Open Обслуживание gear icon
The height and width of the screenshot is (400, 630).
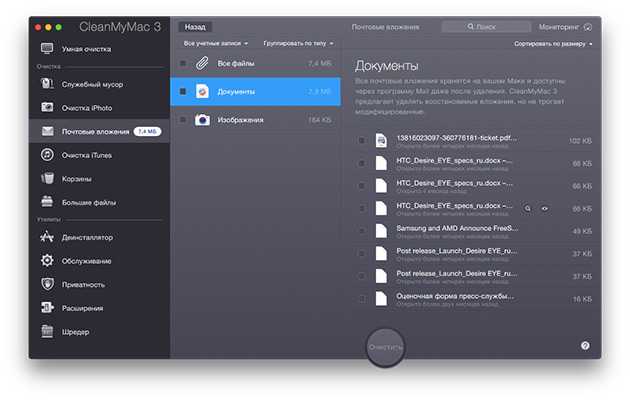tap(47, 261)
